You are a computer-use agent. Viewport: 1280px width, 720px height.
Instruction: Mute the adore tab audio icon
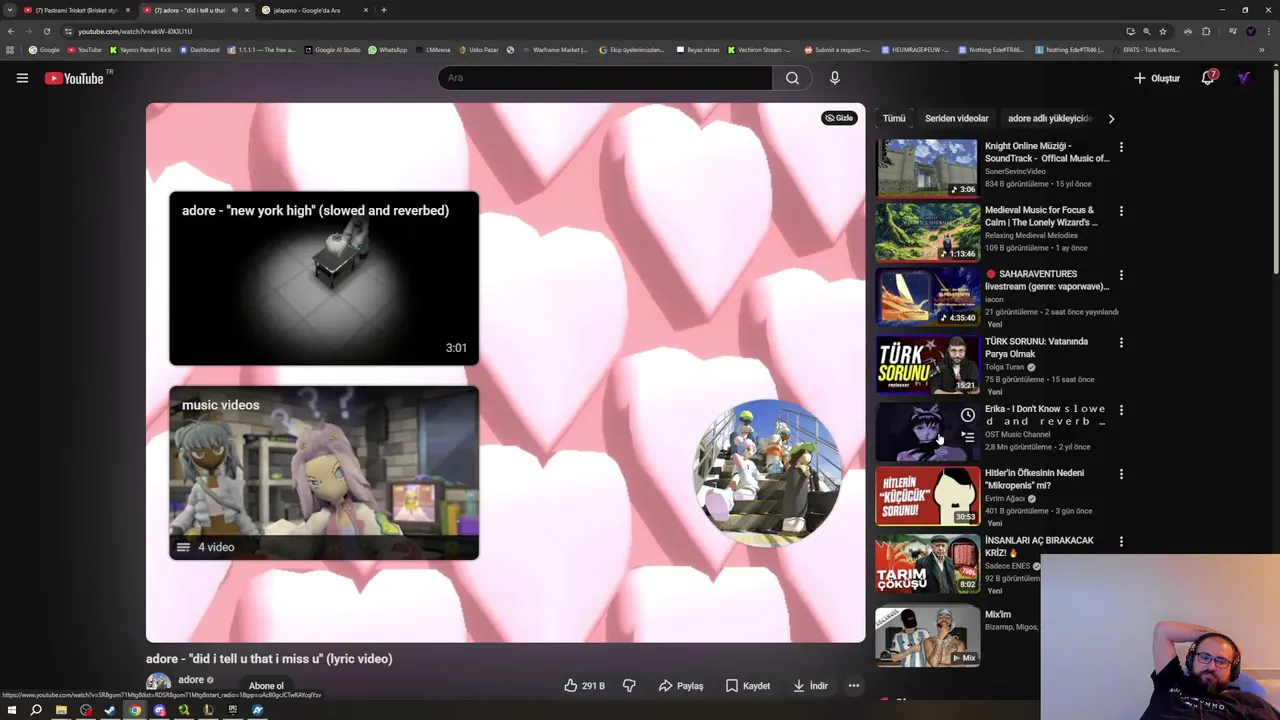click(x=235, y=10)
